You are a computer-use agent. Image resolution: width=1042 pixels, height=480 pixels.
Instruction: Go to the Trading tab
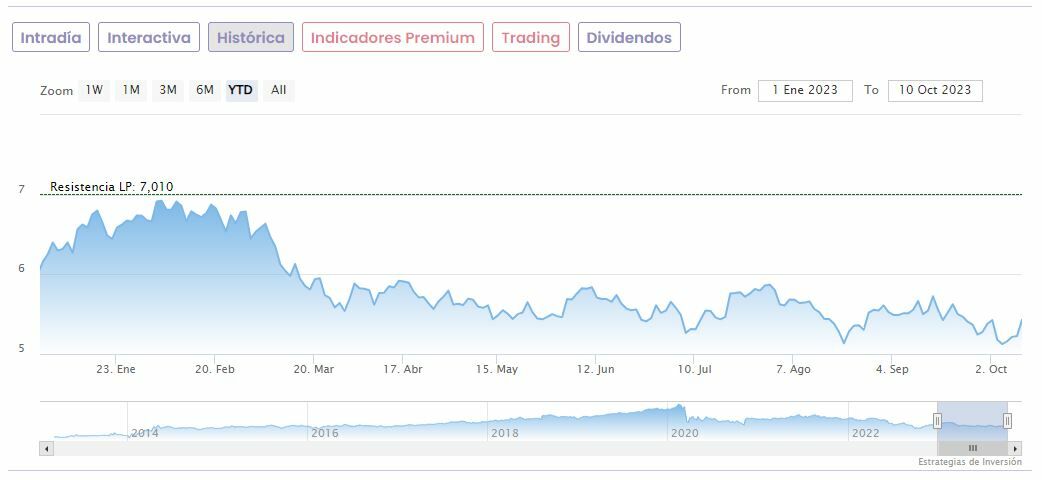coord(530,38)
